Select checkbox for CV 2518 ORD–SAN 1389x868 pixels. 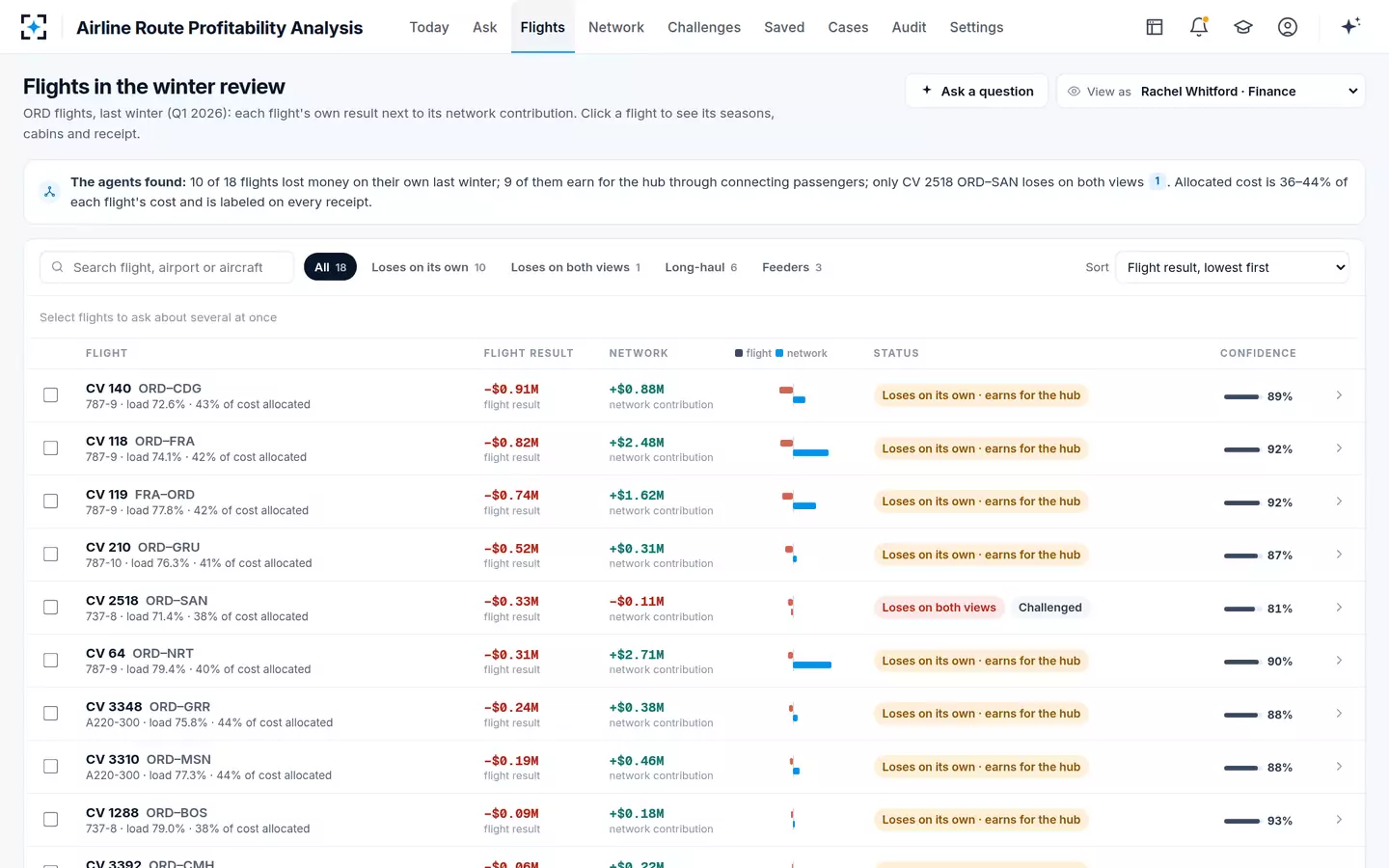51,608
